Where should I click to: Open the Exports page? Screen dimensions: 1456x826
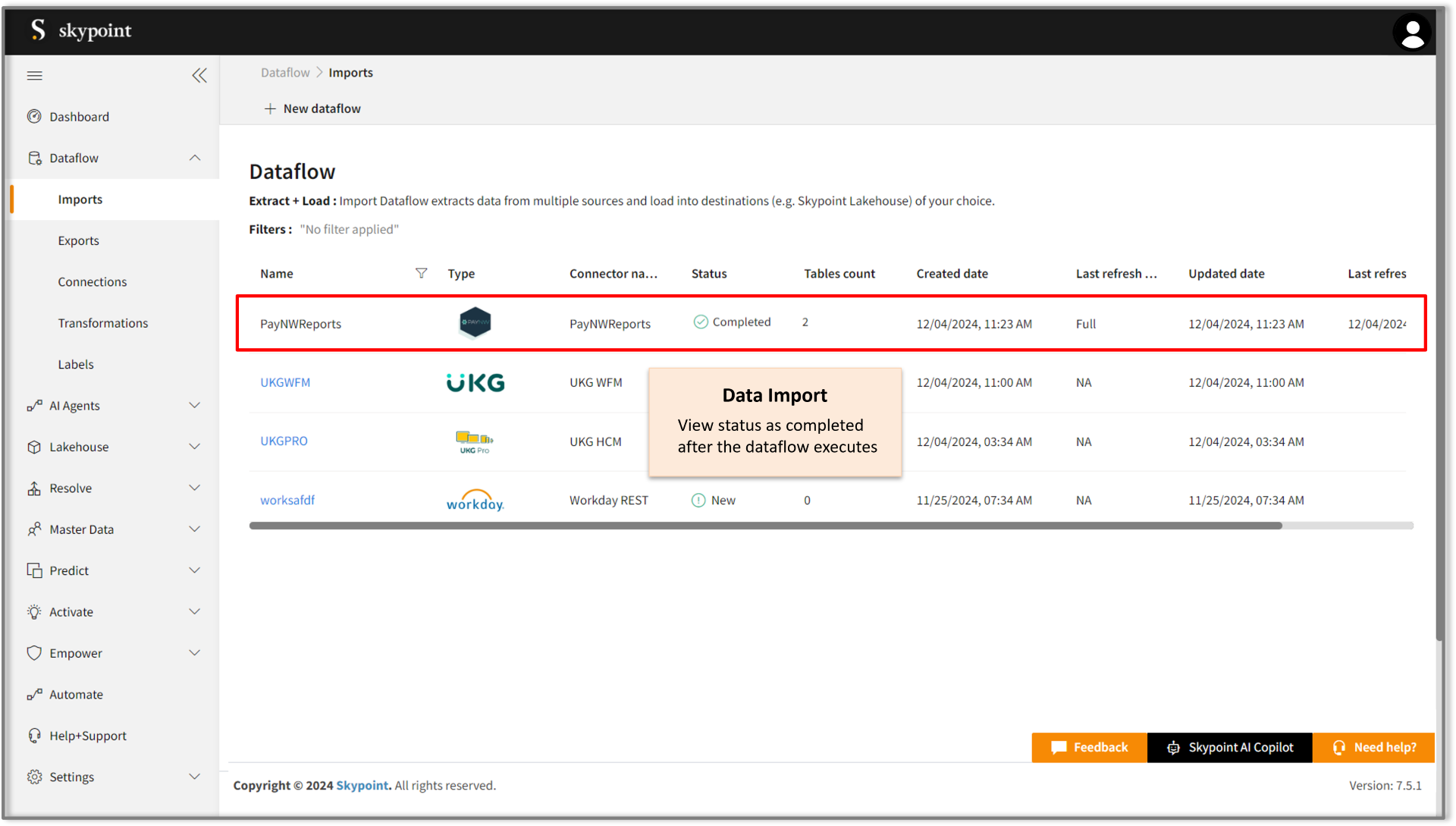click(78, 240)
